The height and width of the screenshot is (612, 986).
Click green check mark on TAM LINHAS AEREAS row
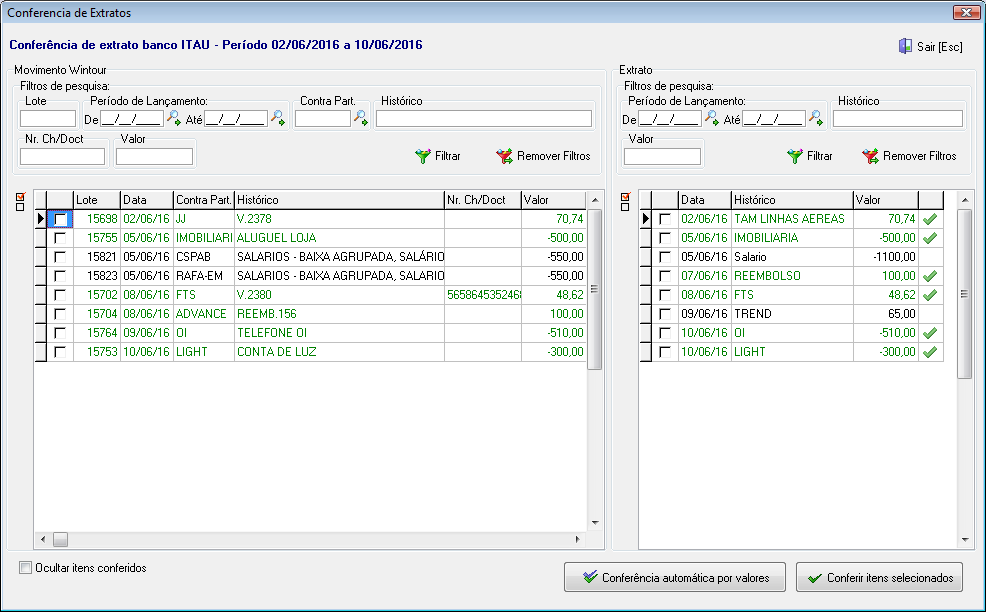pos(929,219)
